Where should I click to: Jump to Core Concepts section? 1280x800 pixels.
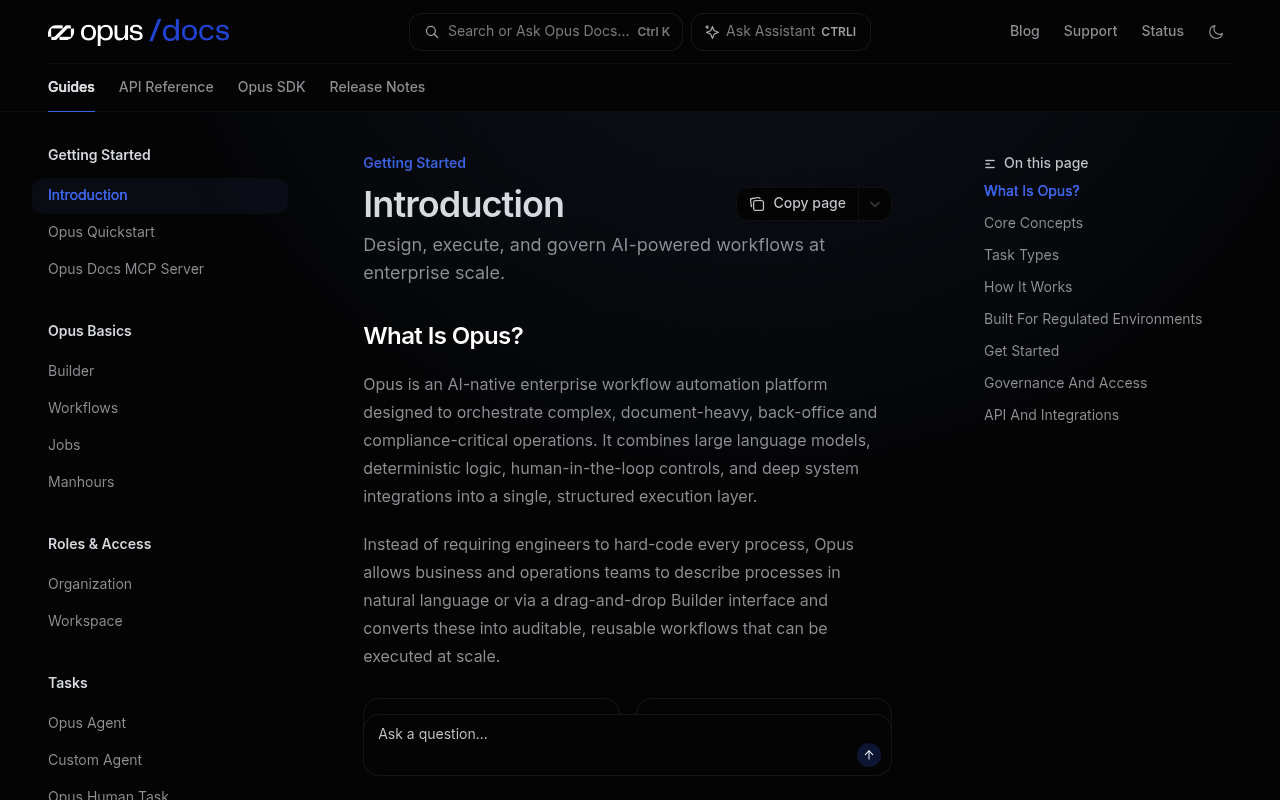click(1033, 223)
